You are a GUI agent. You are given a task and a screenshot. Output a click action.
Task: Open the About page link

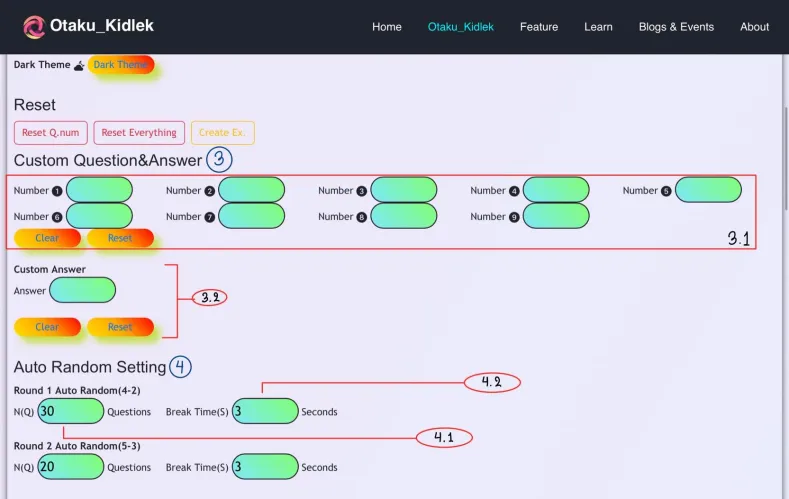[754, 27]
